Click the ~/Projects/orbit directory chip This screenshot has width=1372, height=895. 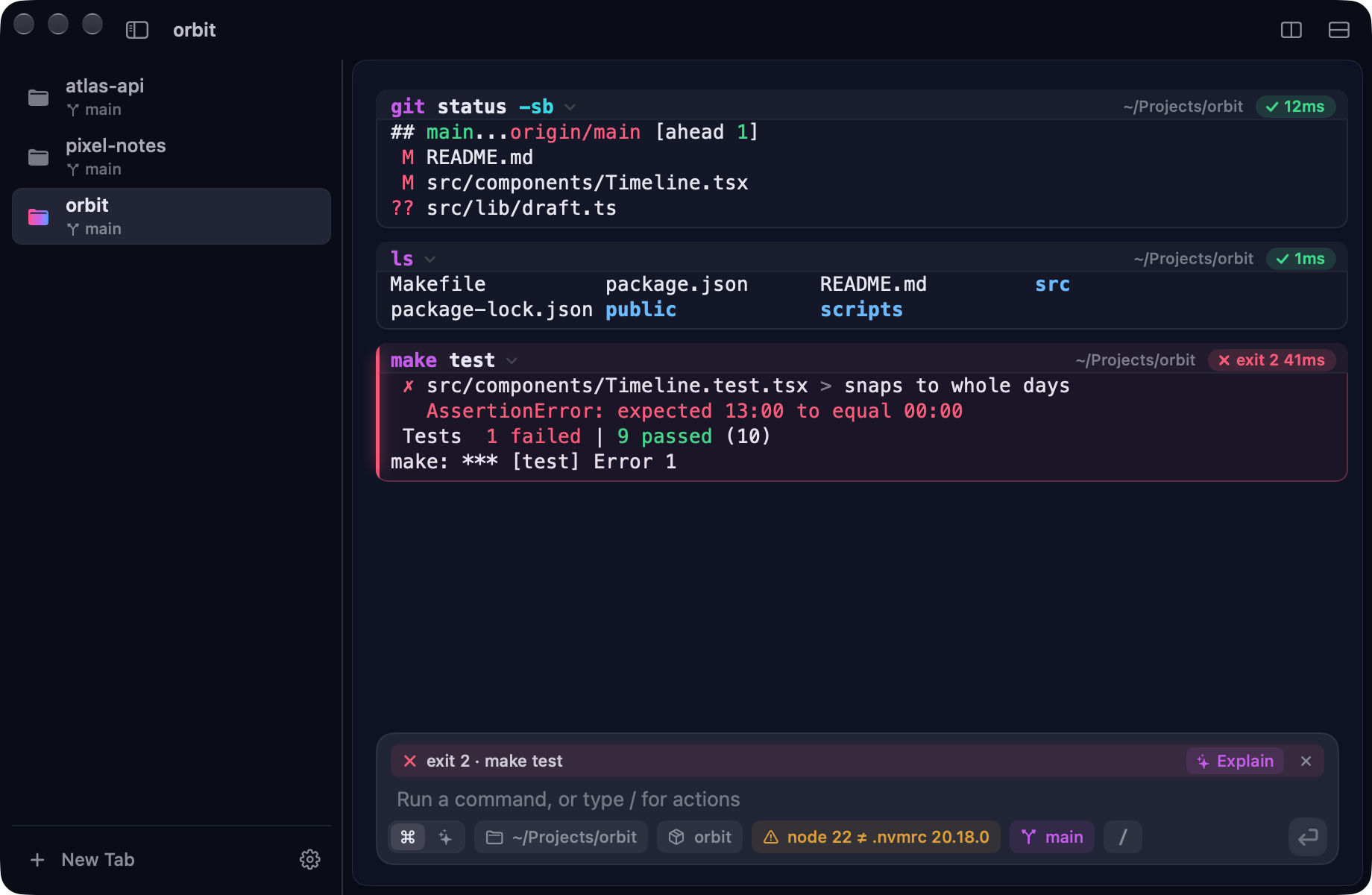[561, 837]
